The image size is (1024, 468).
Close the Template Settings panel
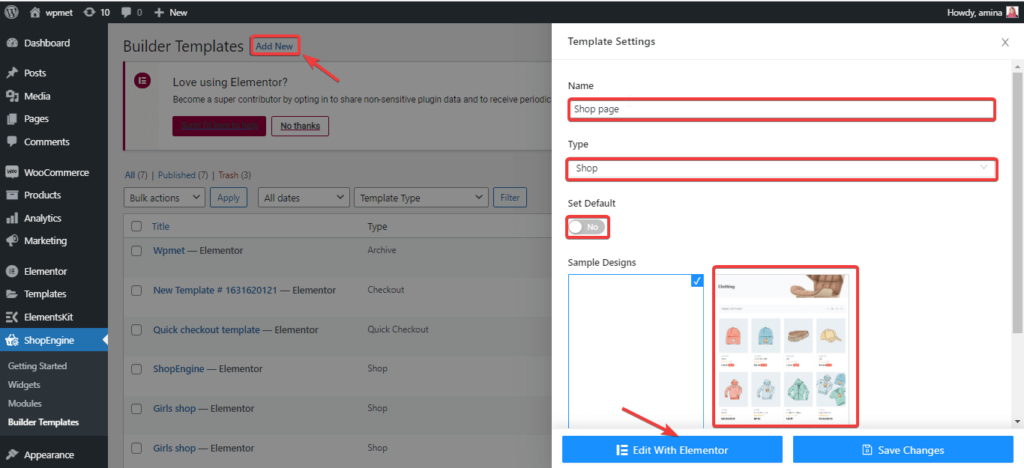pyautogui.click(x=1005, y=43)
